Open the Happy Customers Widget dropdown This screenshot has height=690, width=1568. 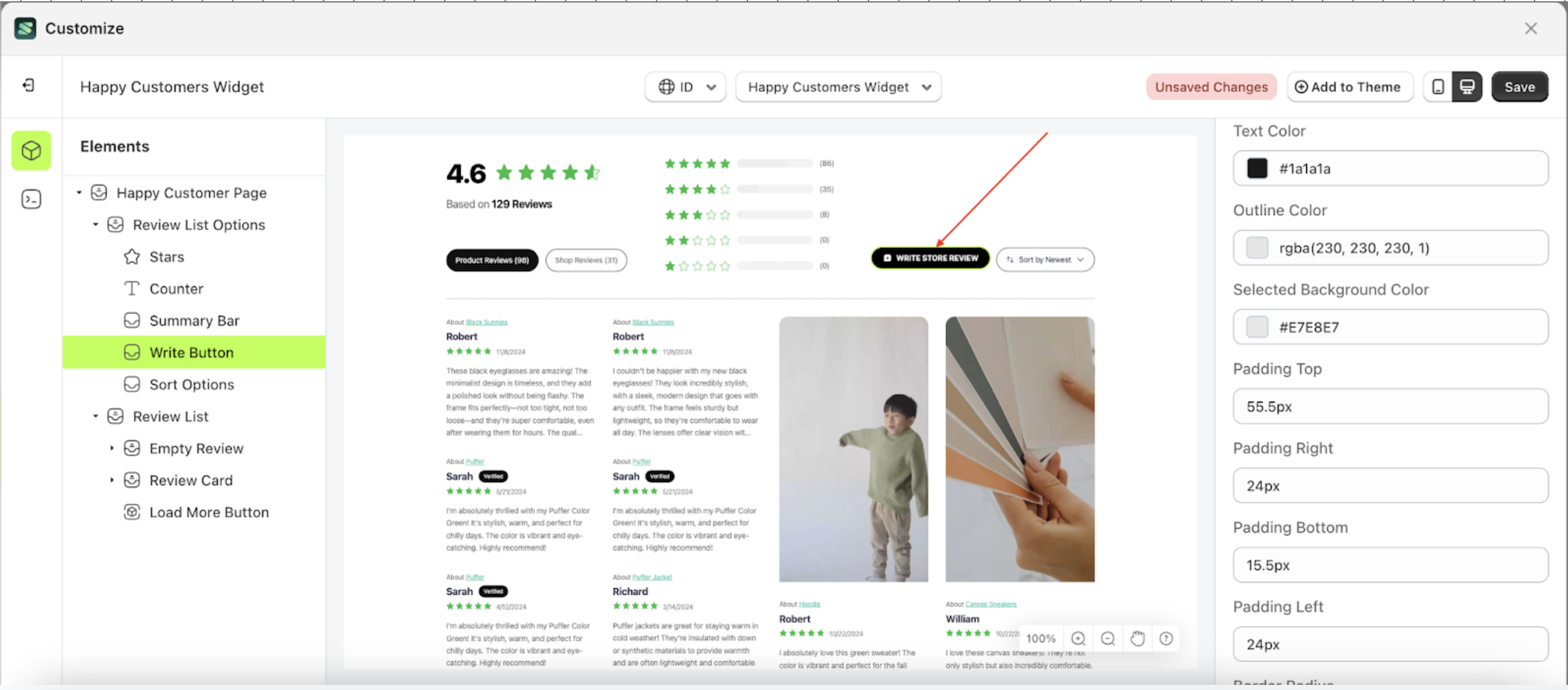pyautogui.click(x=838, y=87)
